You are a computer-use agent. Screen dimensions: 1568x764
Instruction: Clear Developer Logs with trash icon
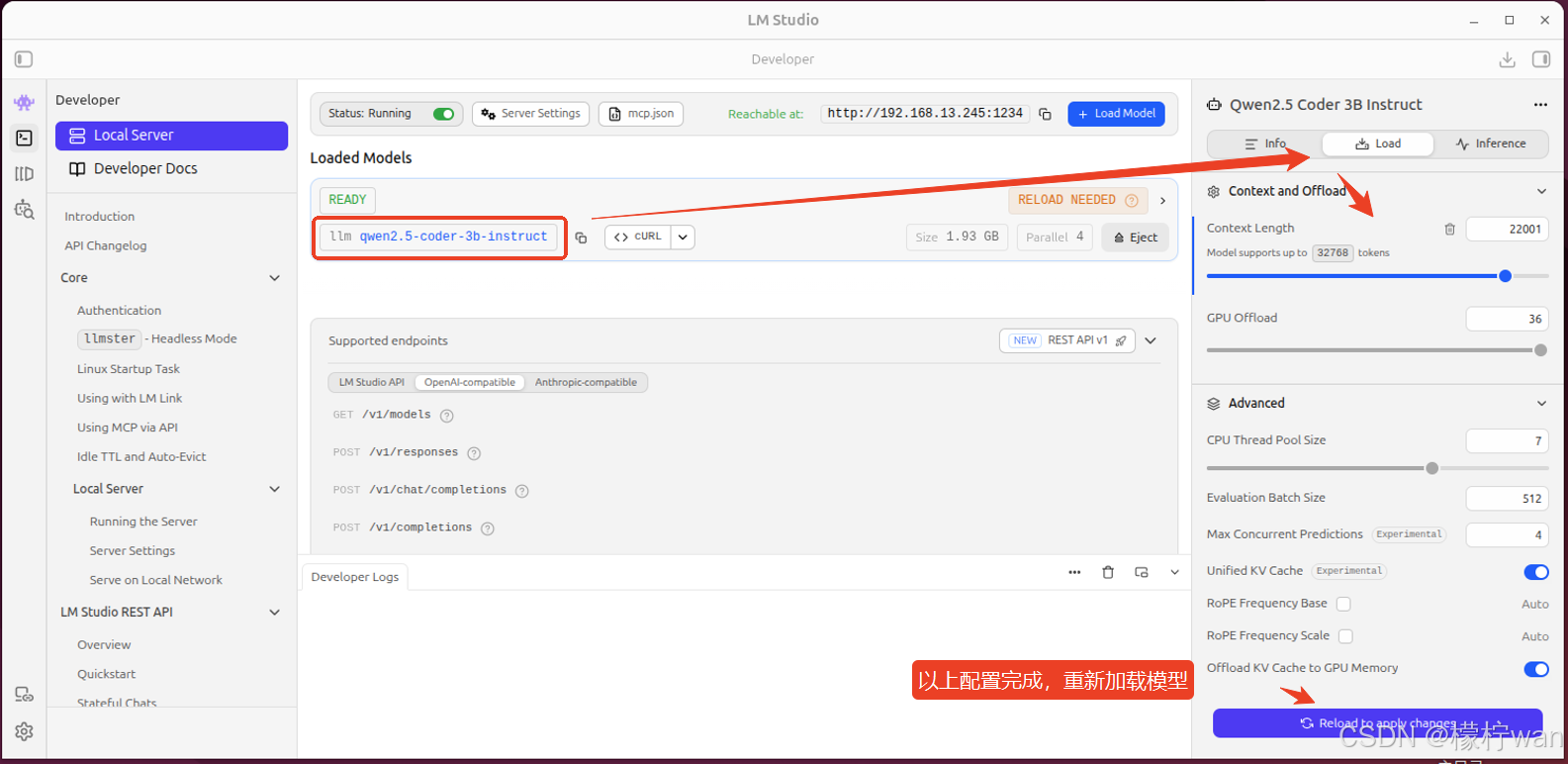(1108, 572)
